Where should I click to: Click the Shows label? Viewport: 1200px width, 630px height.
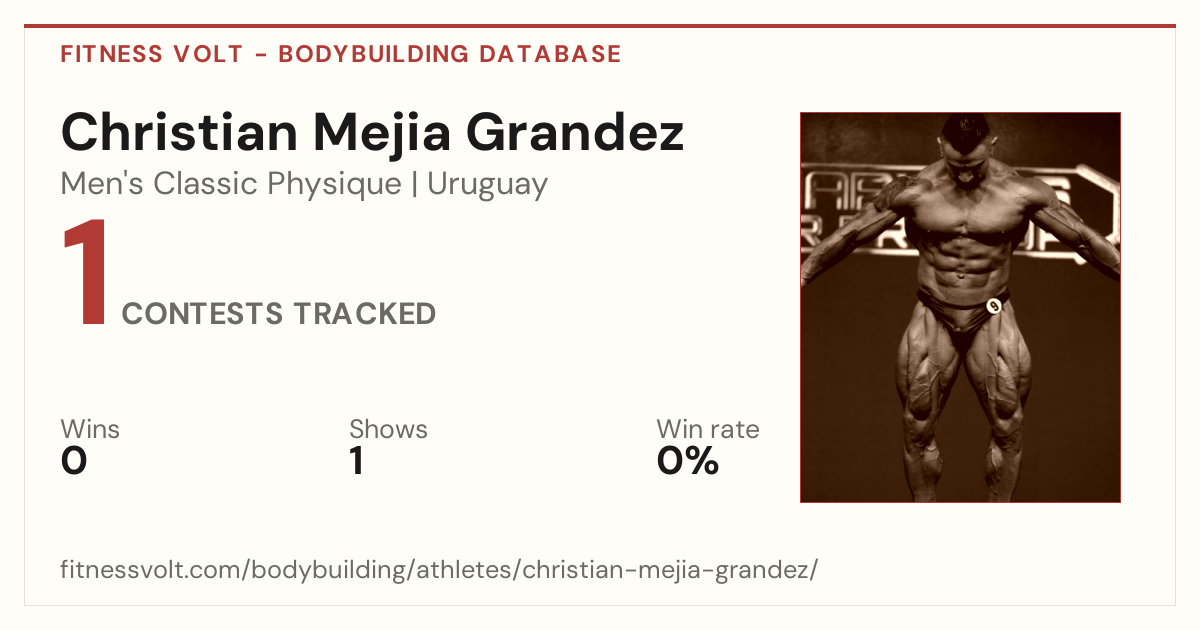coord(388,429)
